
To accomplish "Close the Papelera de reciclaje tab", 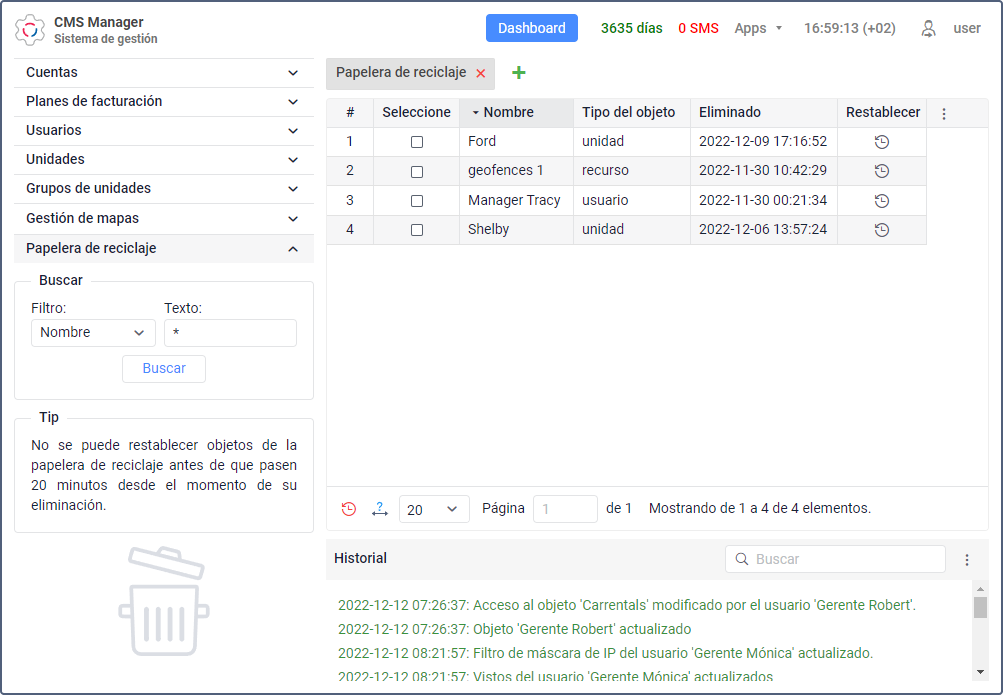I will point(481,73).
